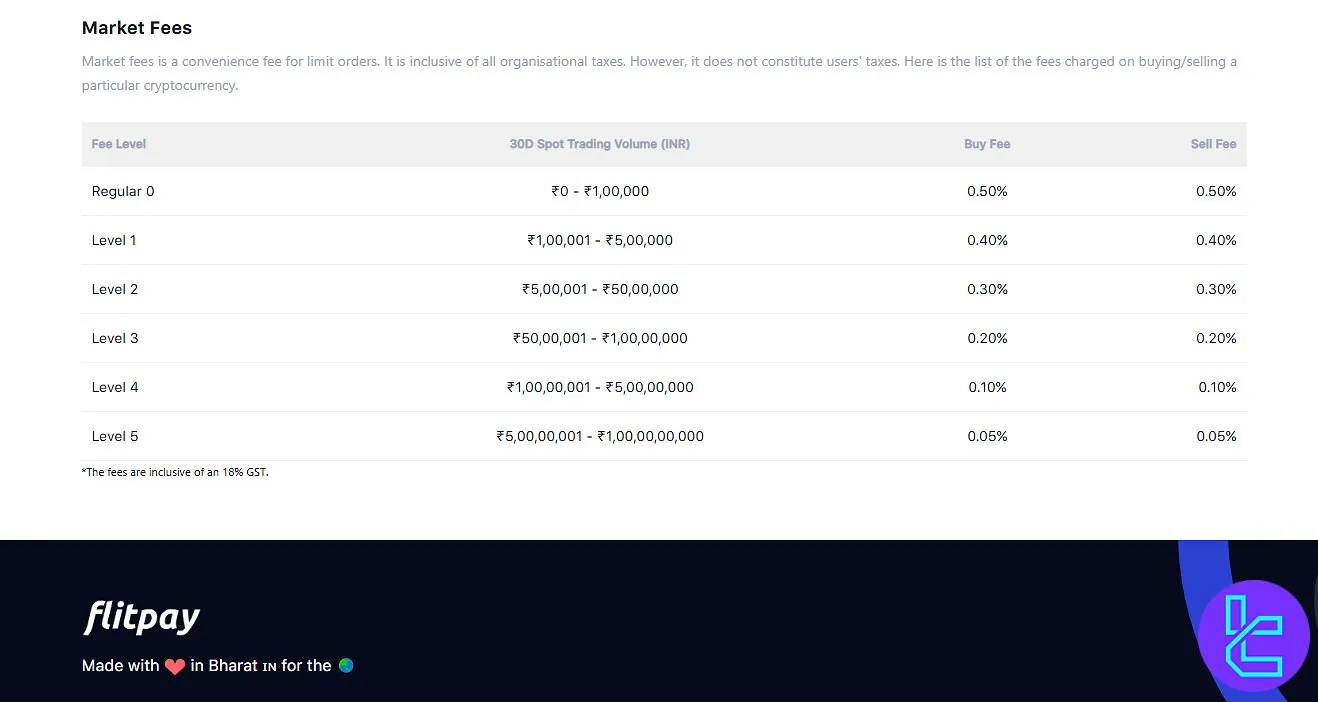Click the Buy Fee column header
Viewport: 1318px width, 702px height.
(987, 144)
